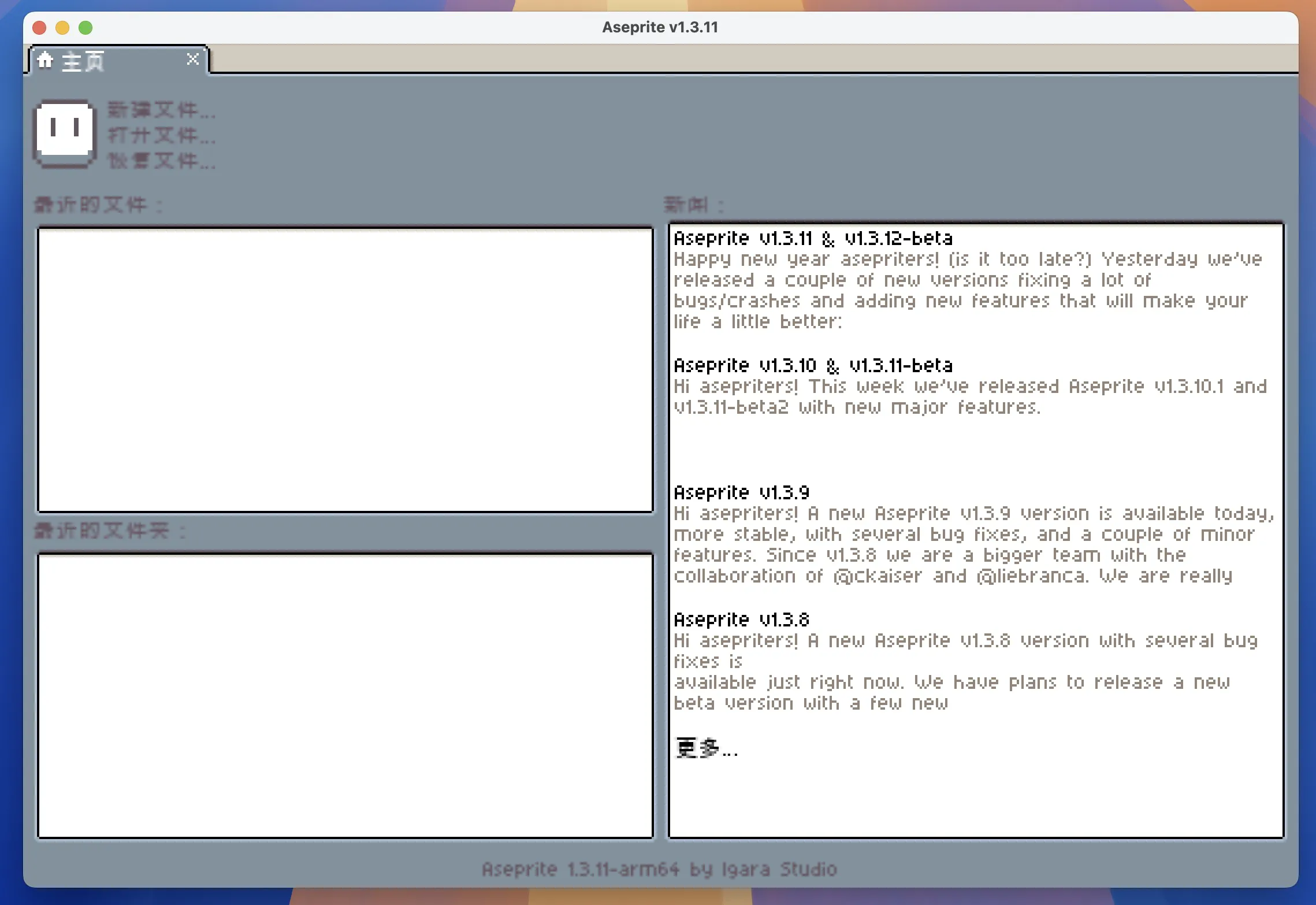This screenshot has width=1316, height=905.
Task: Close the Aseprite window with the red button
Action: [40, 28]
